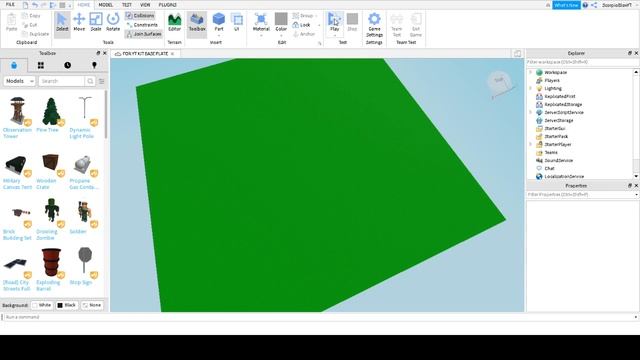Viewport: 640px width, 360px height.
Task: Click the Toolbox search magnifier button
Action: tap(90, 81)
